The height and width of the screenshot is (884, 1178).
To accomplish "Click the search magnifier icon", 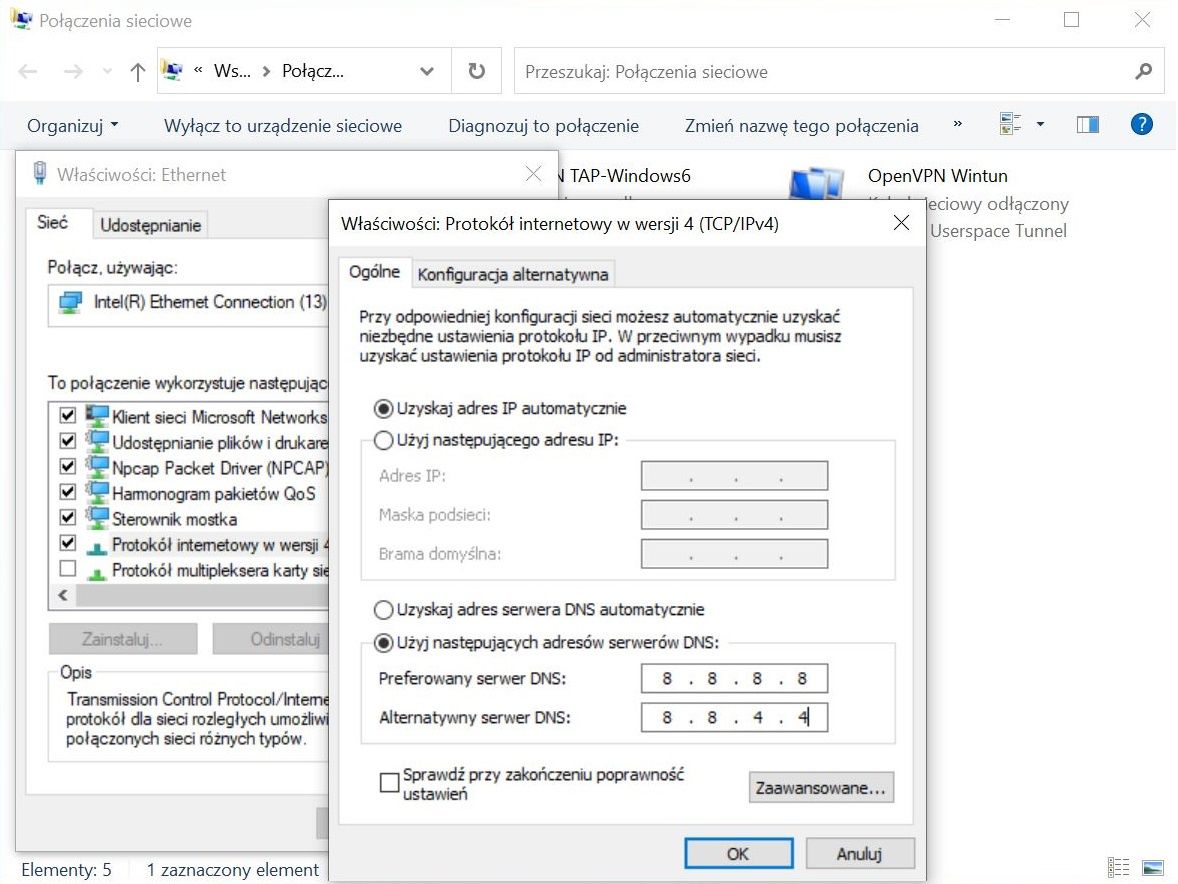I will (1143, 71).
